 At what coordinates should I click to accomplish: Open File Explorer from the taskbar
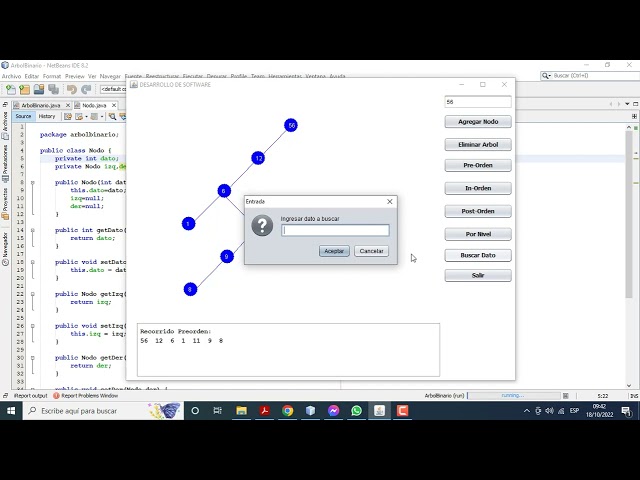tap(241, 411)
